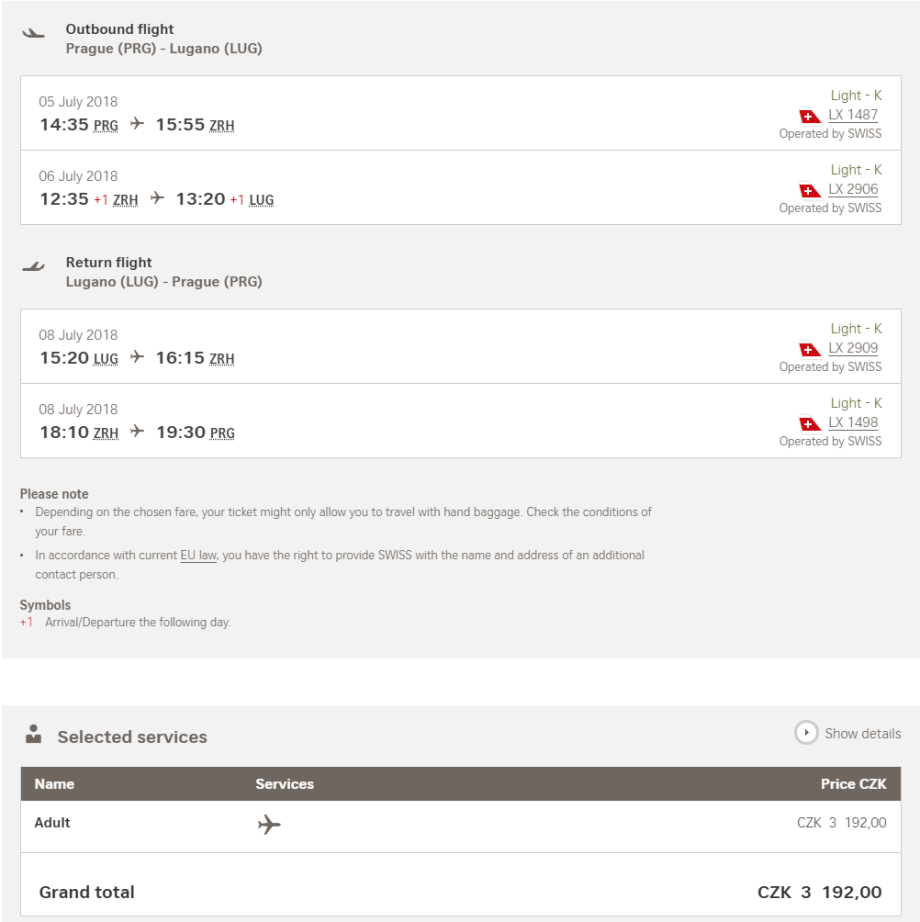Click the outbound flight departing plane icon
The width and height of the screenshot is (920, 922).
[34, 32]
